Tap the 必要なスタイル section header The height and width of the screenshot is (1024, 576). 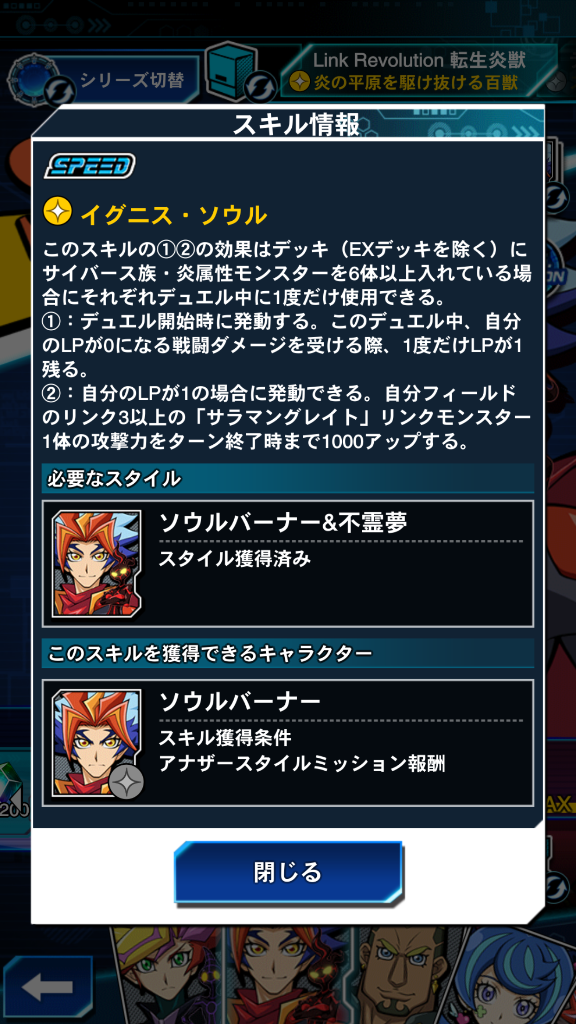288,478
